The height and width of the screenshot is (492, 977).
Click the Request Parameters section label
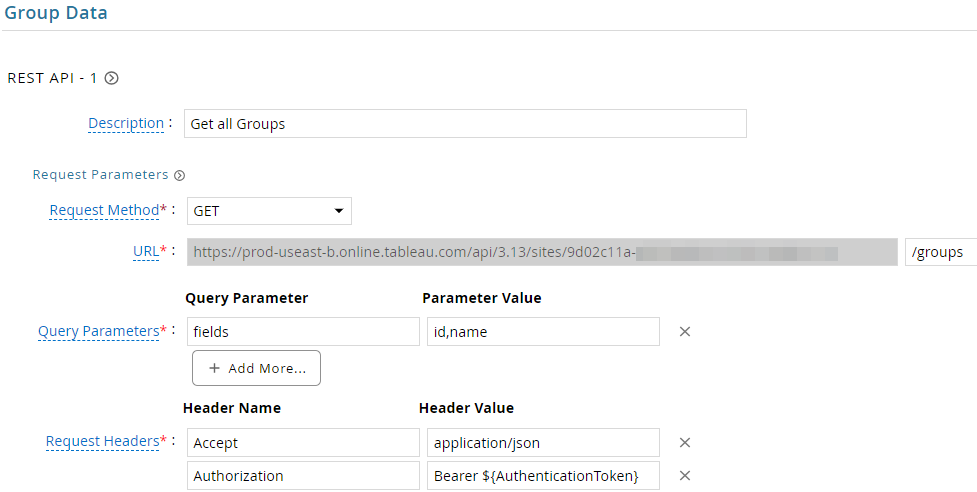click(x=100, y=175)
